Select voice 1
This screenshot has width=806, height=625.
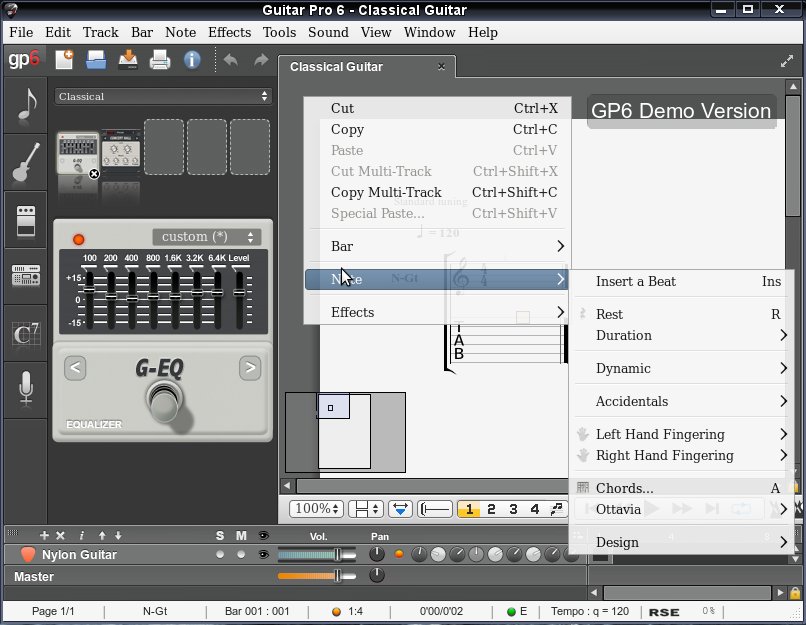(x=469, y=509)
